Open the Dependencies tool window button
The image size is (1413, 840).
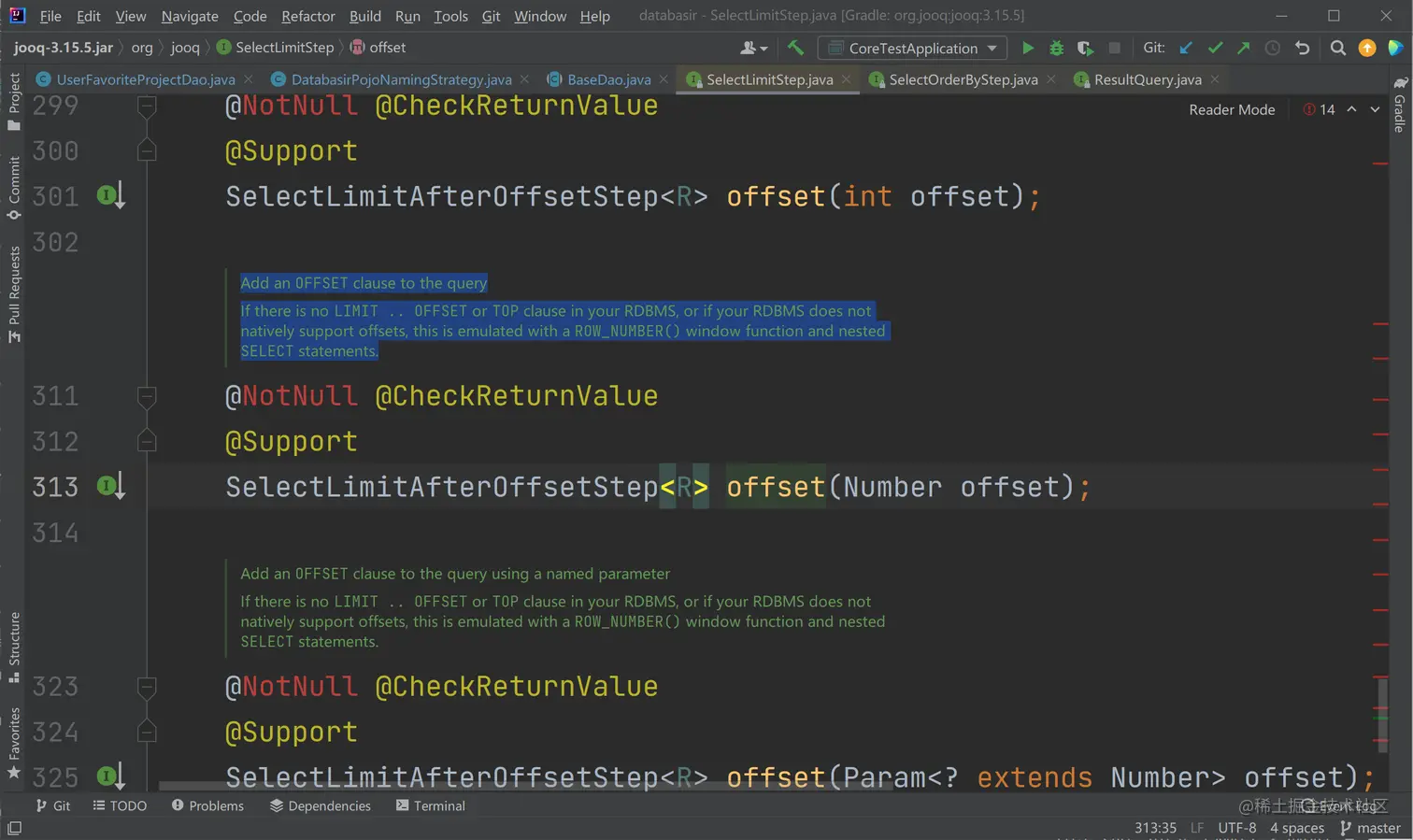(x=321, y=805)
